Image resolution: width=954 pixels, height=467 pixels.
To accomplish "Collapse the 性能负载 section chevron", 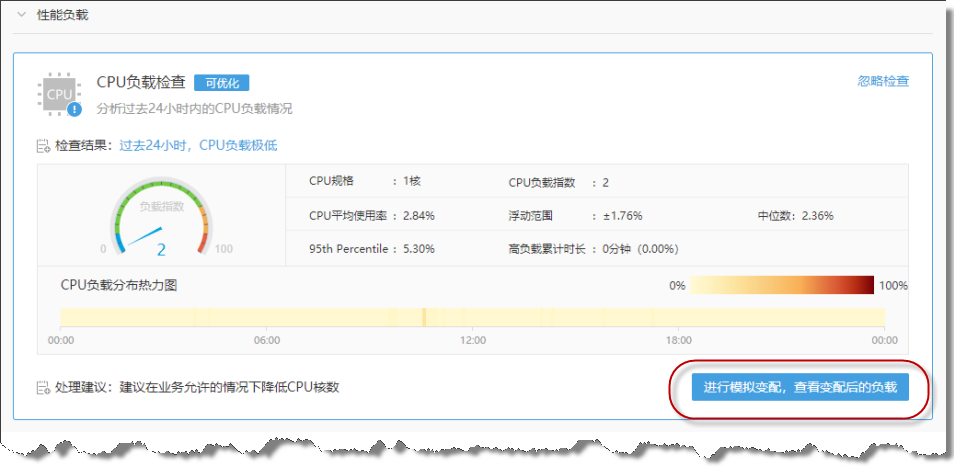I will [x=21, y=15].
